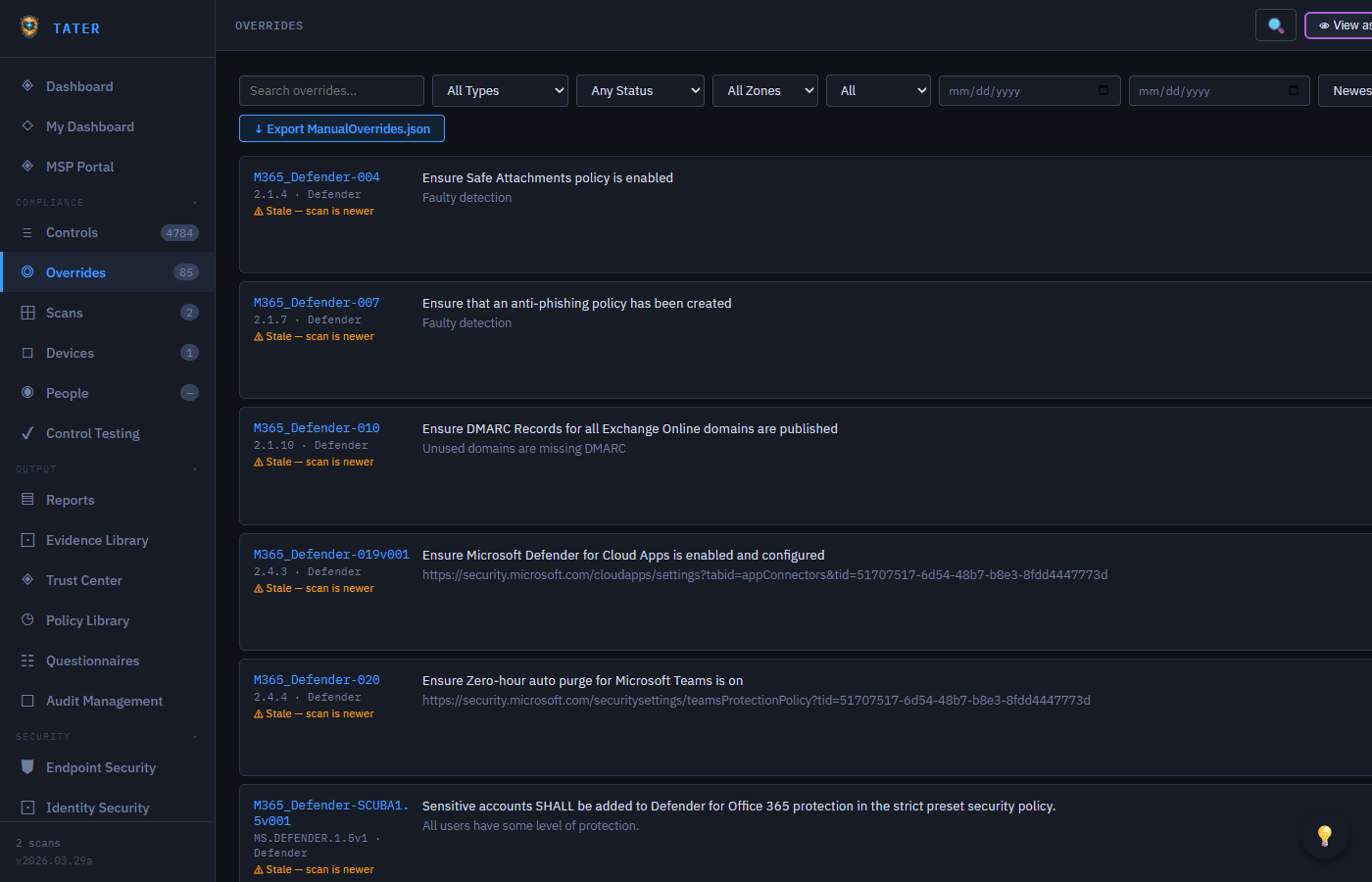Open override M365_Defender-007

coord(317,303)
